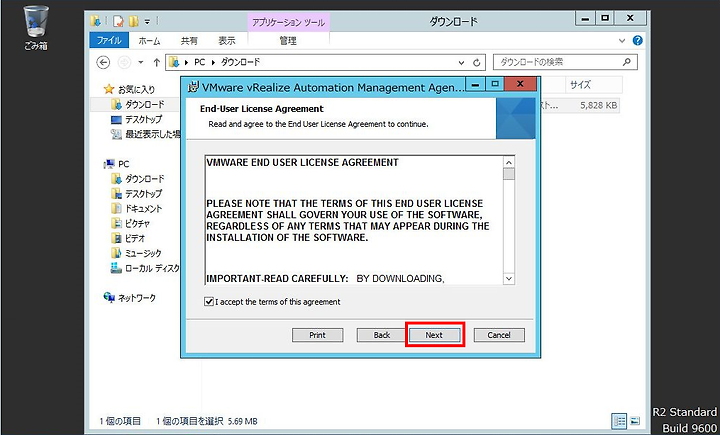Click the Back button in the installer
720x435 pixels.
pyautogui.click(x=382, y=335)
